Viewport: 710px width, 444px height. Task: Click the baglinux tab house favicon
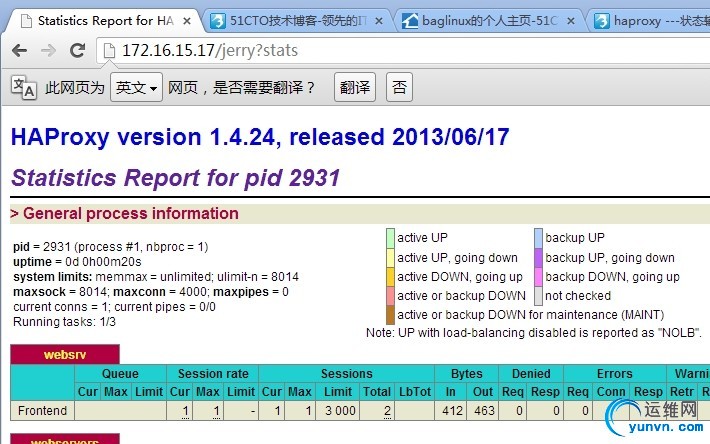(x=410, y=21)
